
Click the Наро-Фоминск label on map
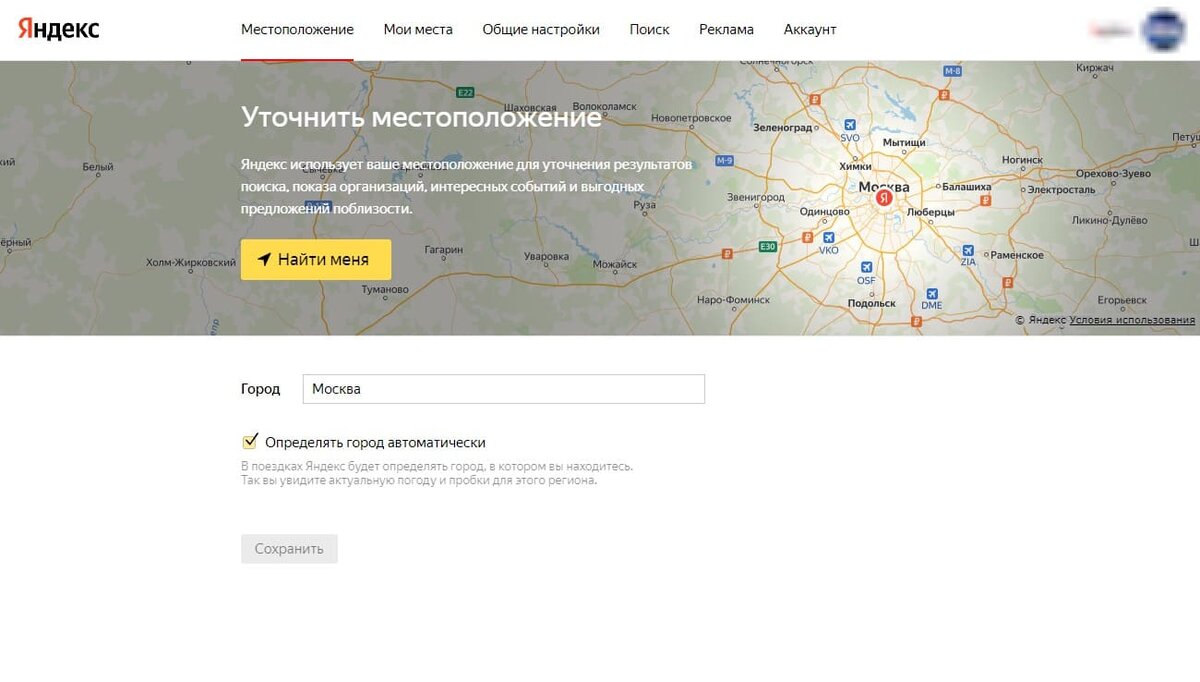pos(733,300)
